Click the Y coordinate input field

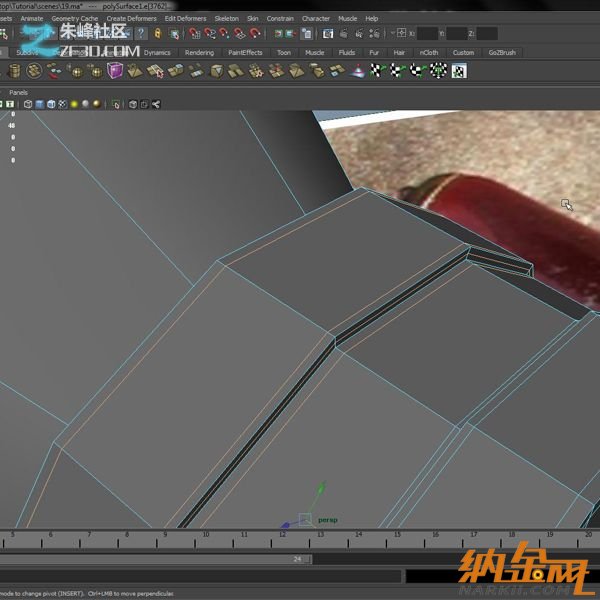pos(457,34)
